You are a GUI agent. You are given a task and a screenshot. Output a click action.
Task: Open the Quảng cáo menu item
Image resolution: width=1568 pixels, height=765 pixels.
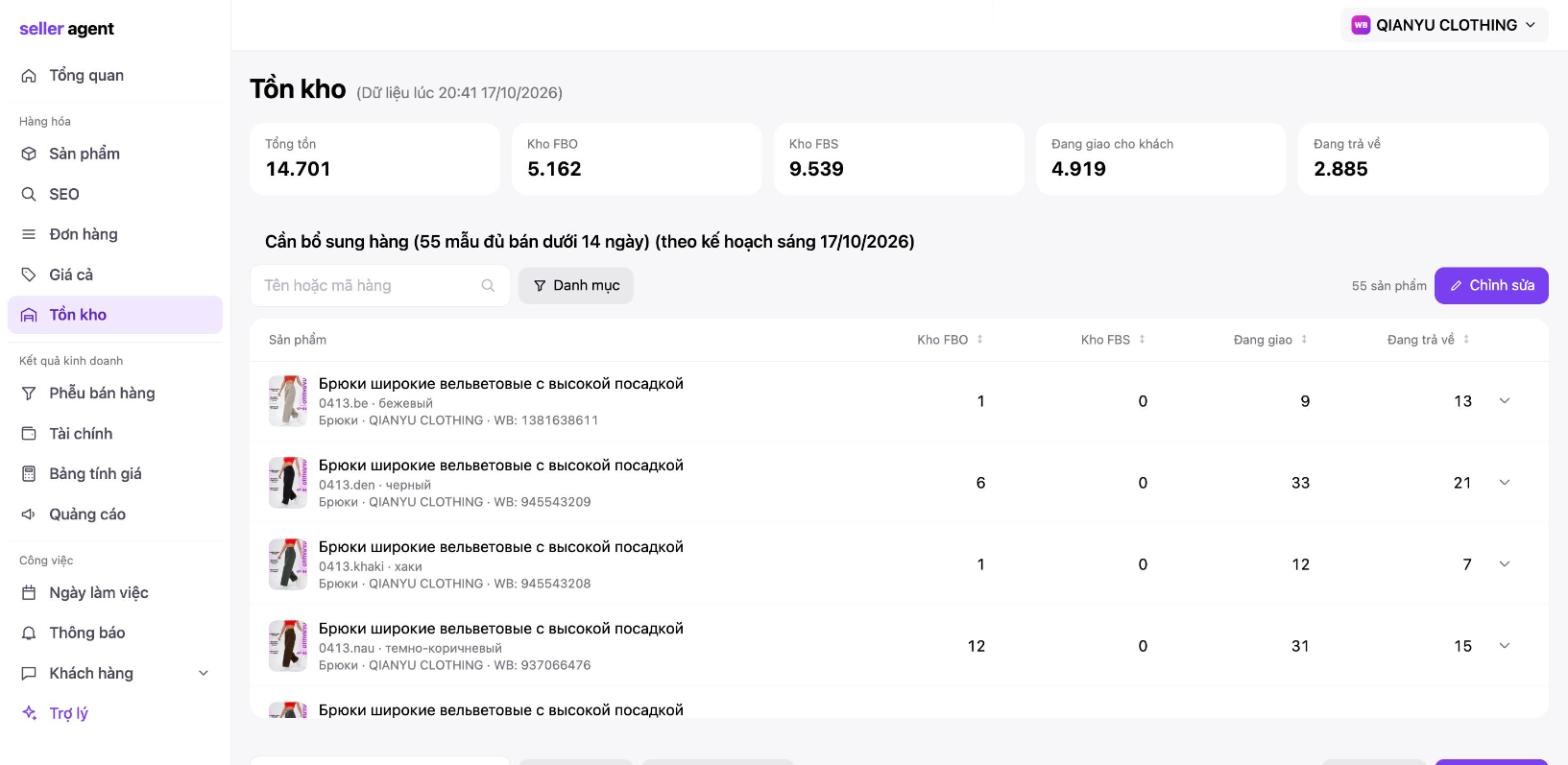[x=115, y=514]
